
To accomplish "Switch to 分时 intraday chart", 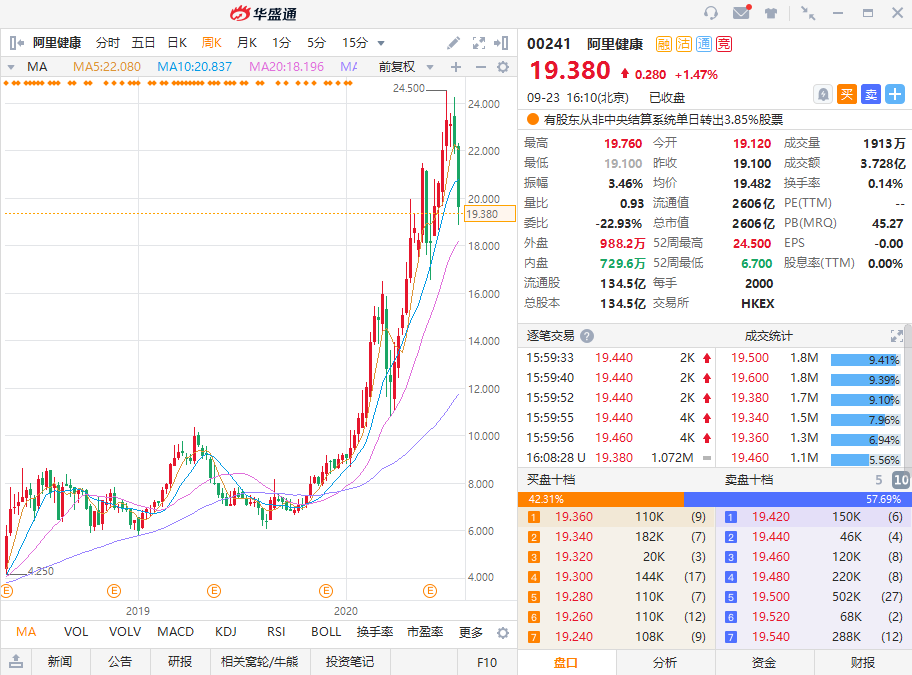I will coord(108,42).
